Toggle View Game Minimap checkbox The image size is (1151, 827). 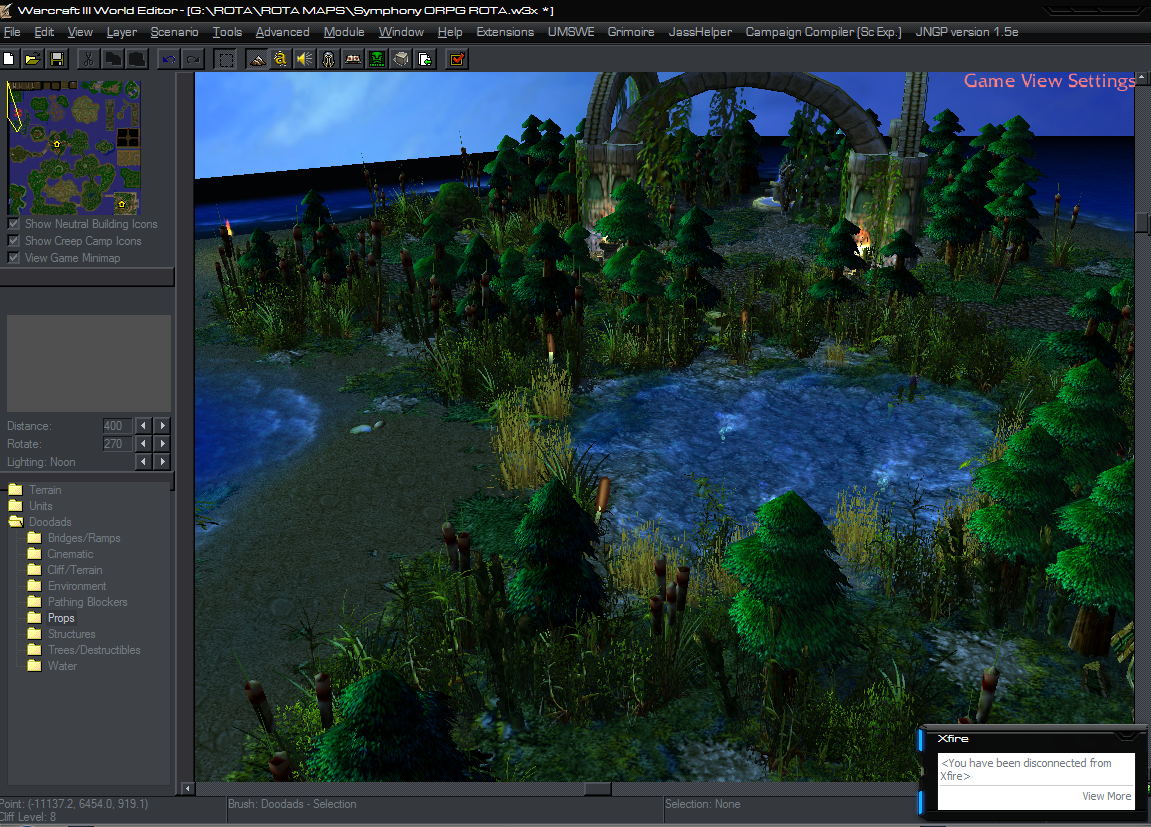click(x=13, y=258)
